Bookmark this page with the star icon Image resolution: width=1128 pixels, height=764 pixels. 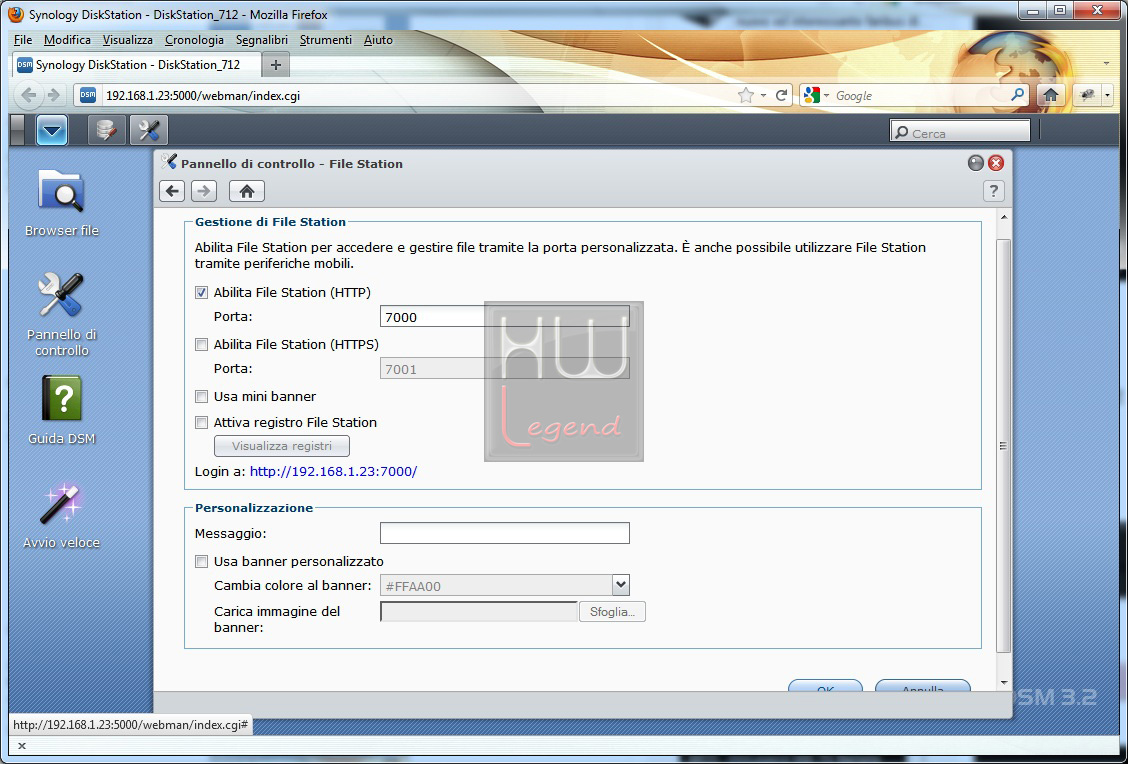746,95
